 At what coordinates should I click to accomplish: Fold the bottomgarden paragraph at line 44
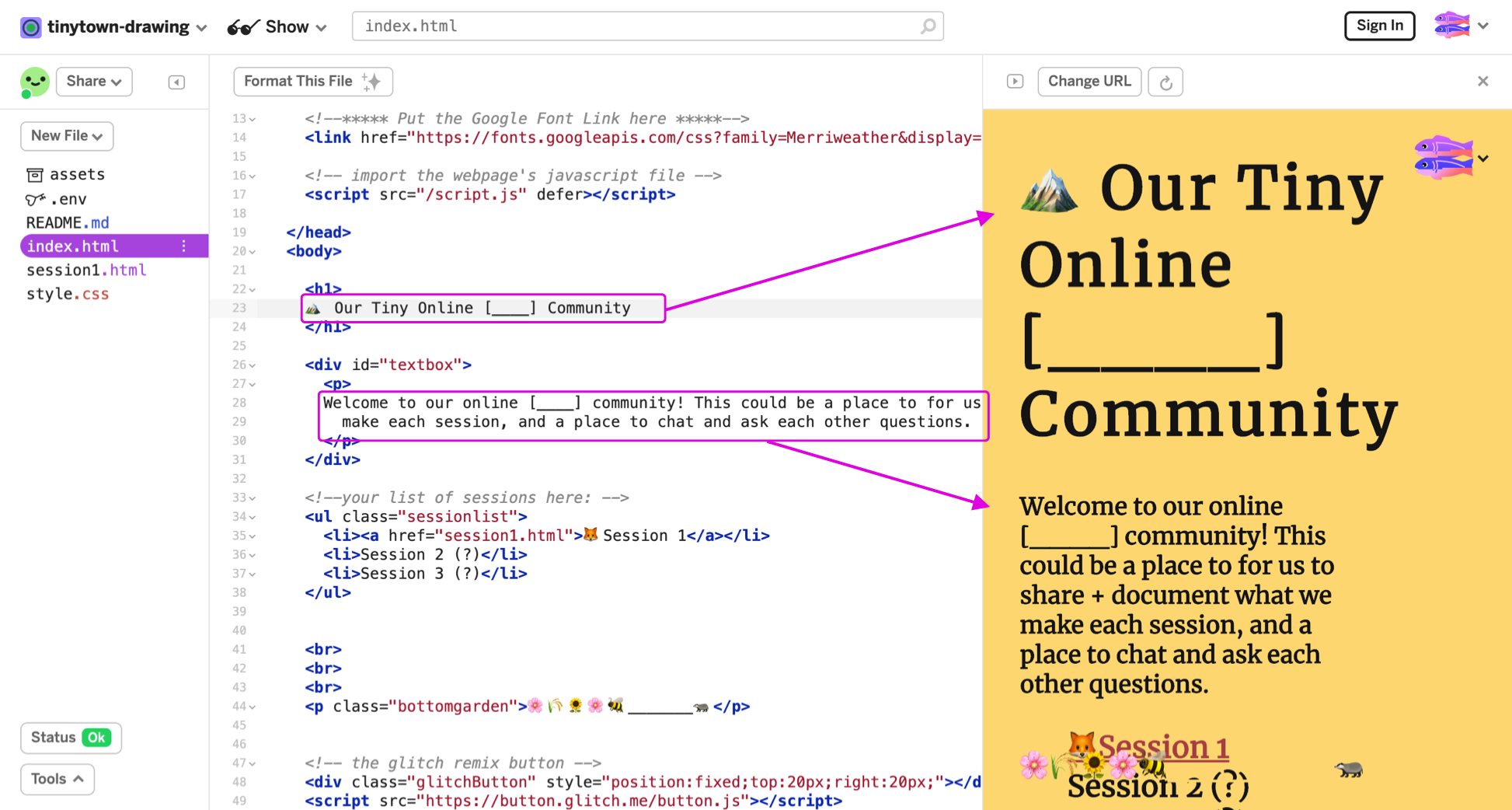click(x=253, y=707)
